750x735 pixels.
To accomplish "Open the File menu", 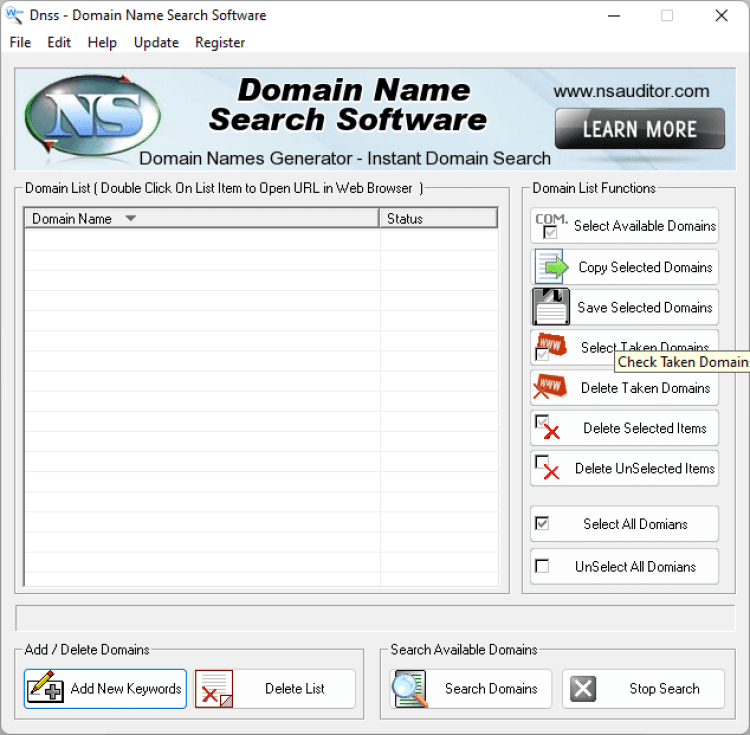I will pos(20,43).
